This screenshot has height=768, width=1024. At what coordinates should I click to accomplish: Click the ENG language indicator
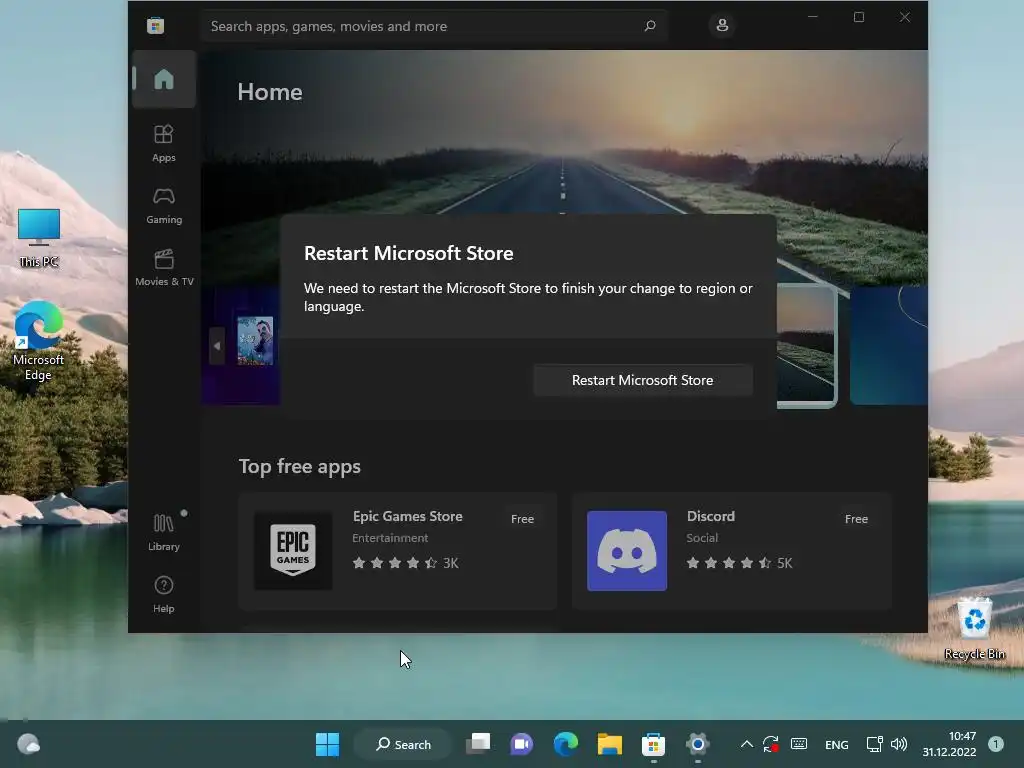[x=837, y=744]
